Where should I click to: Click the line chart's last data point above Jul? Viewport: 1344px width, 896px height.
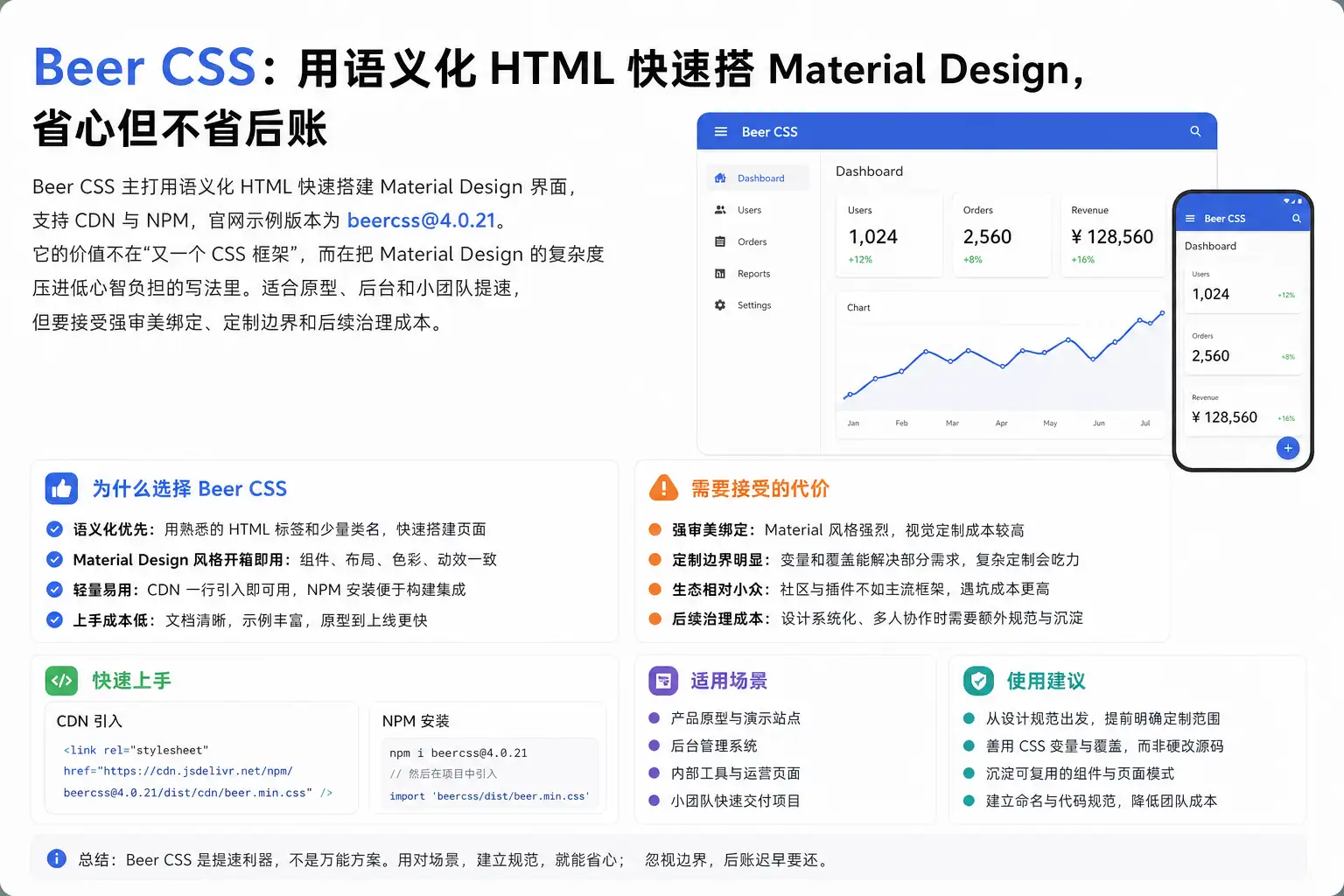(1162, 312)
